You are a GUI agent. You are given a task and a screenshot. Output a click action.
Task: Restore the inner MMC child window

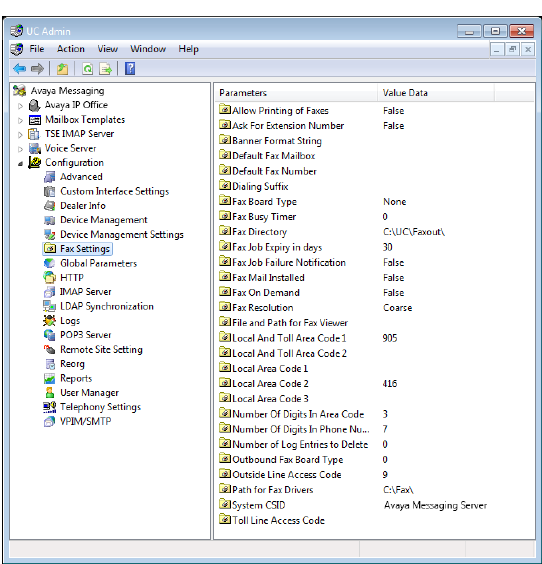point(513,49)
